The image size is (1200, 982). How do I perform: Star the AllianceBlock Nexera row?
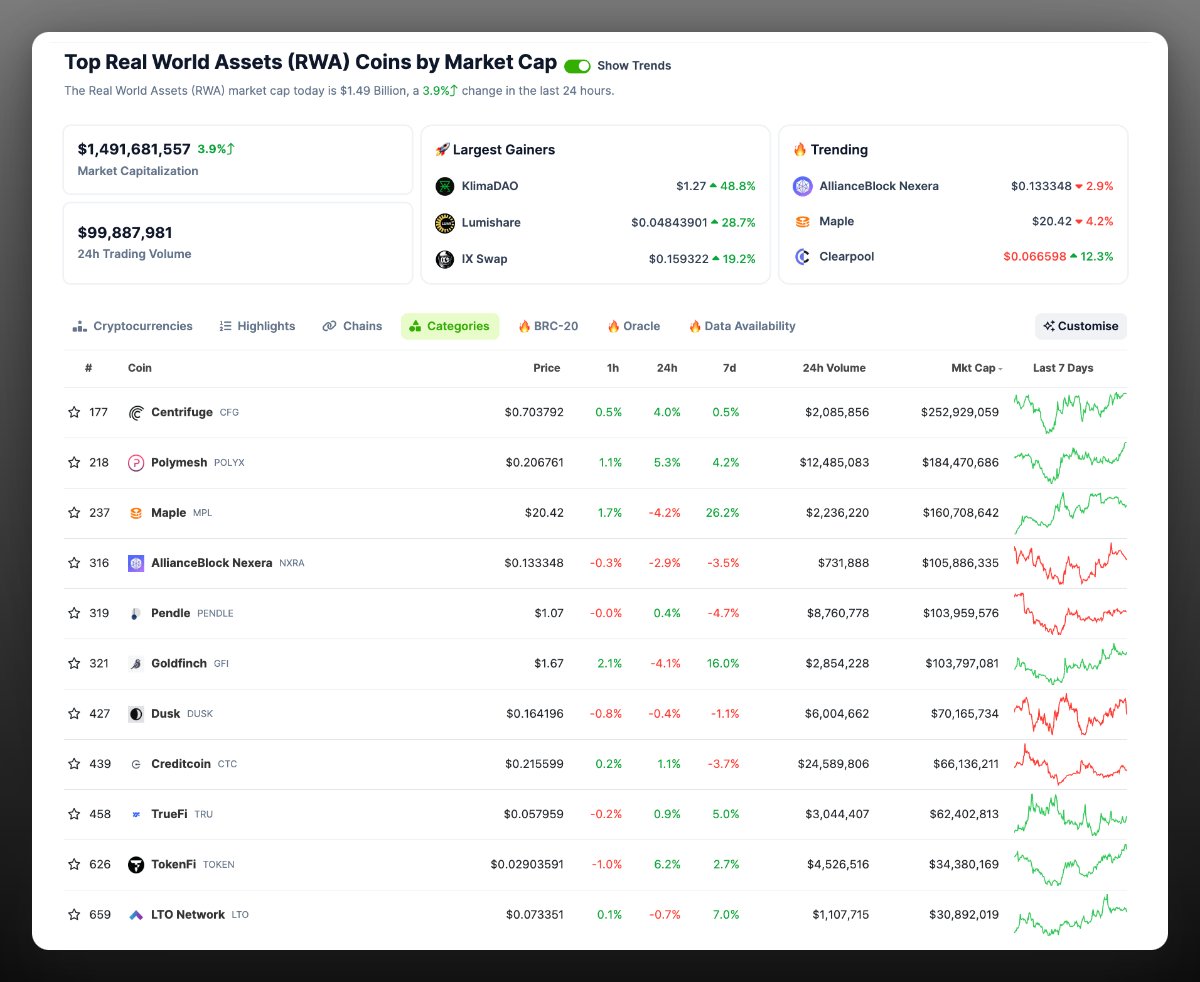(74, 563)
